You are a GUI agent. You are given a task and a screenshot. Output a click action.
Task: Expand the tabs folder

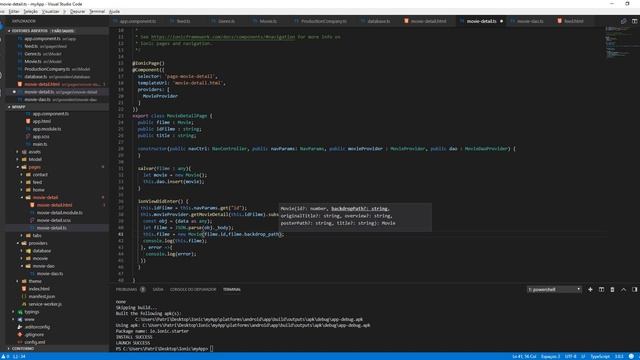pyautogui.click(x=22, y=236)
